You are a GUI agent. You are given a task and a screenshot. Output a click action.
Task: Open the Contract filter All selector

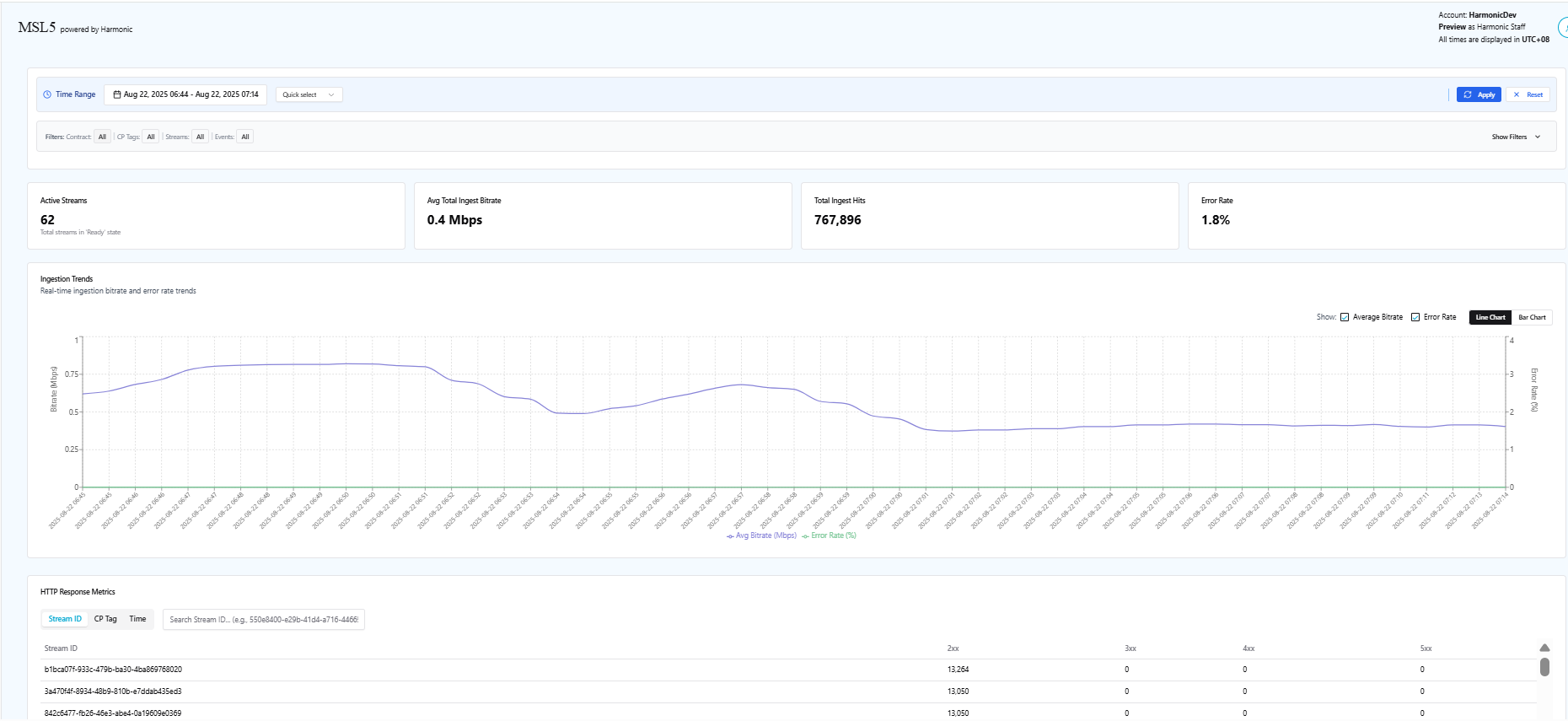102,137
